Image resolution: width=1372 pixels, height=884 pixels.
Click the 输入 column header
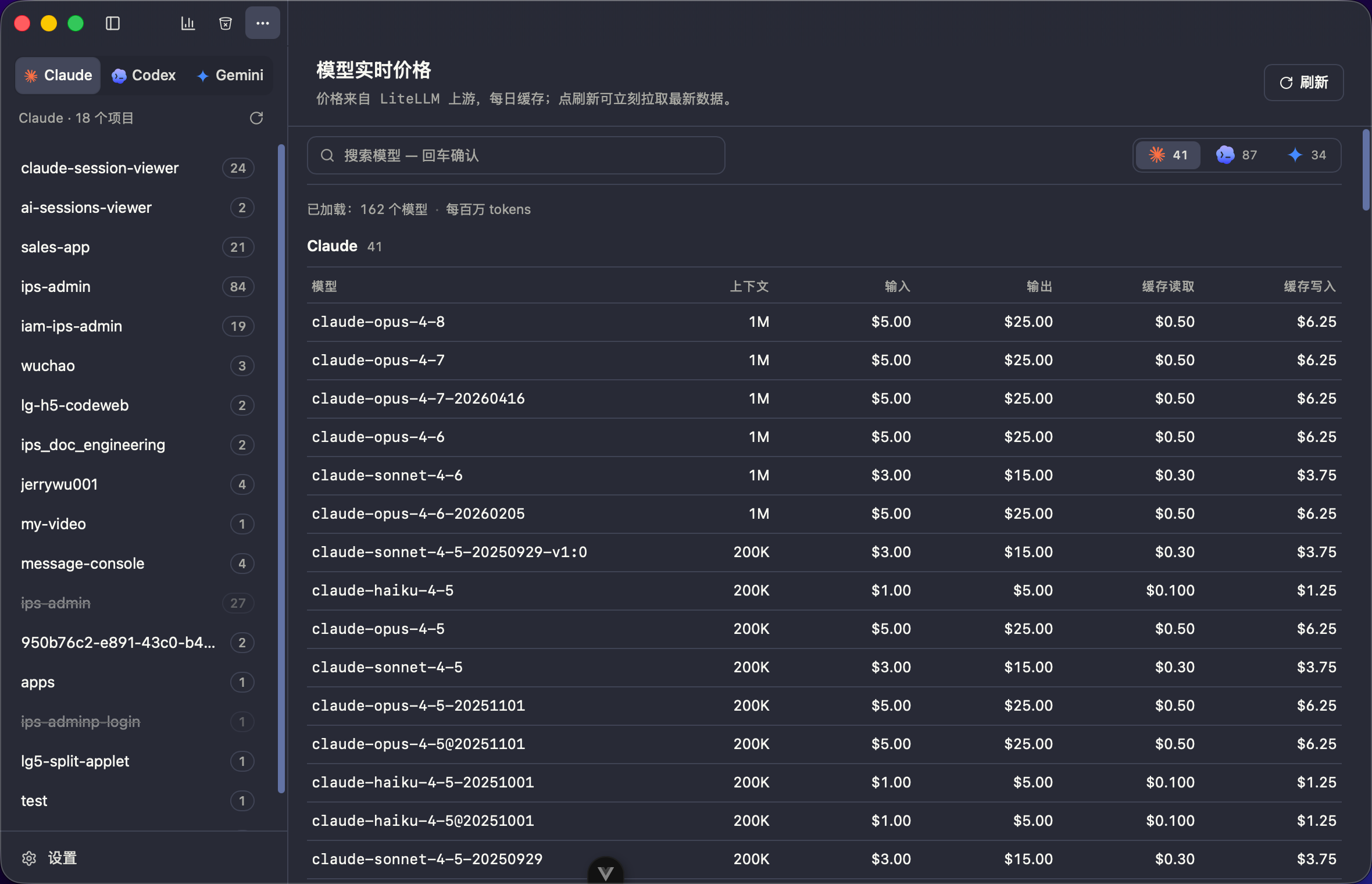pos(898,286)
